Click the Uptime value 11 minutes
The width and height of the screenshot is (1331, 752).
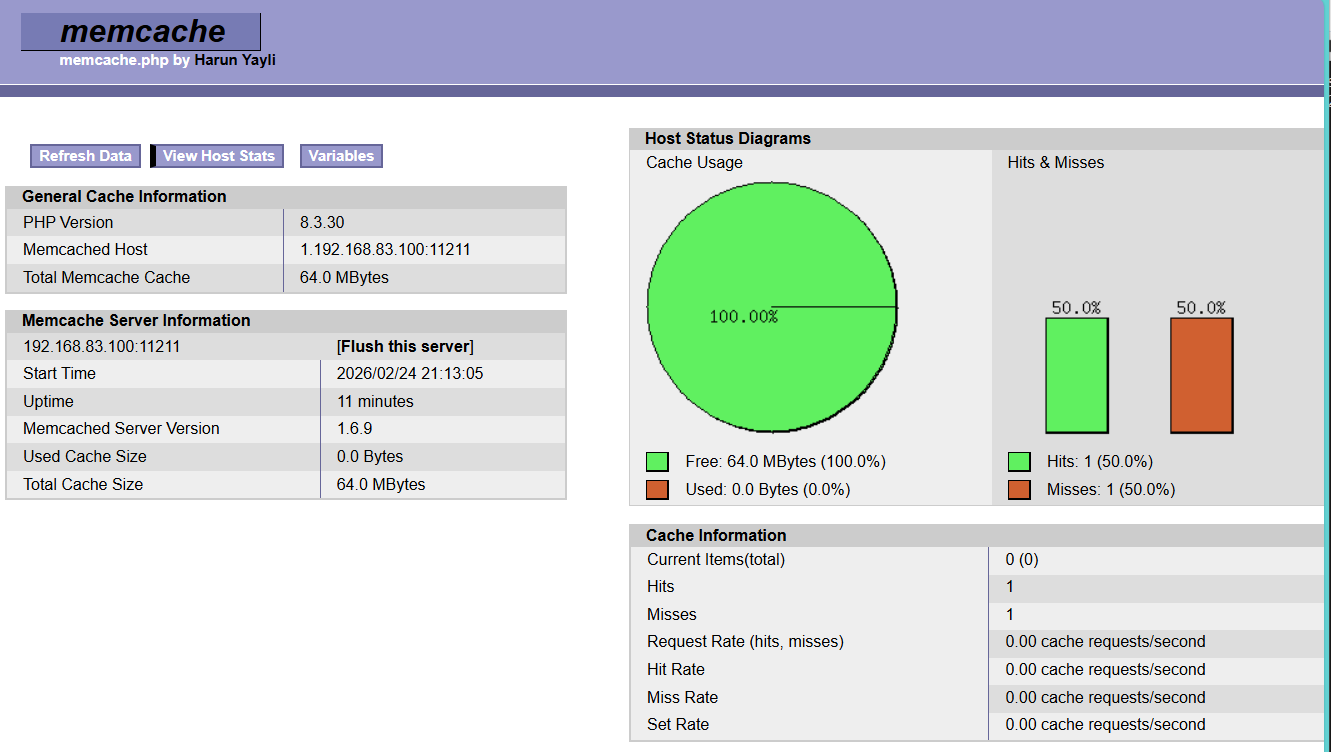375,402
